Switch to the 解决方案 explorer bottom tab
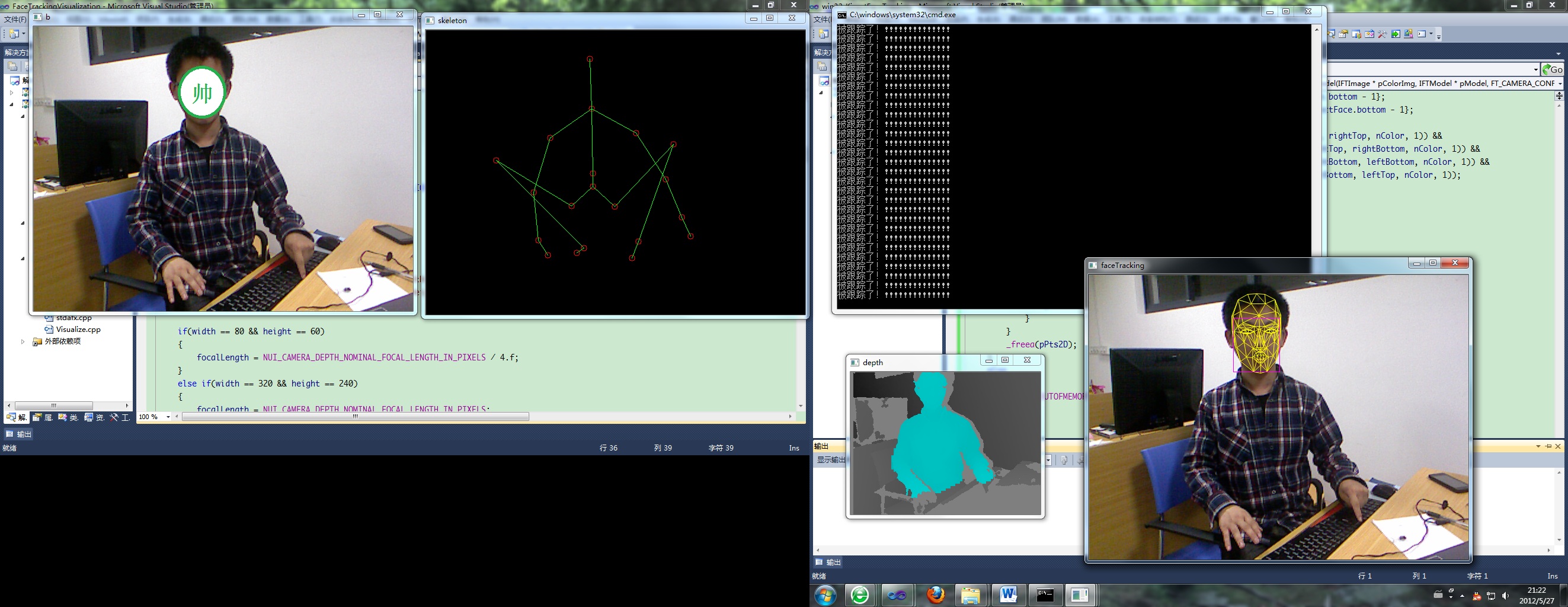The width and height of the screenshot is (1568, 607). point(17,417)
